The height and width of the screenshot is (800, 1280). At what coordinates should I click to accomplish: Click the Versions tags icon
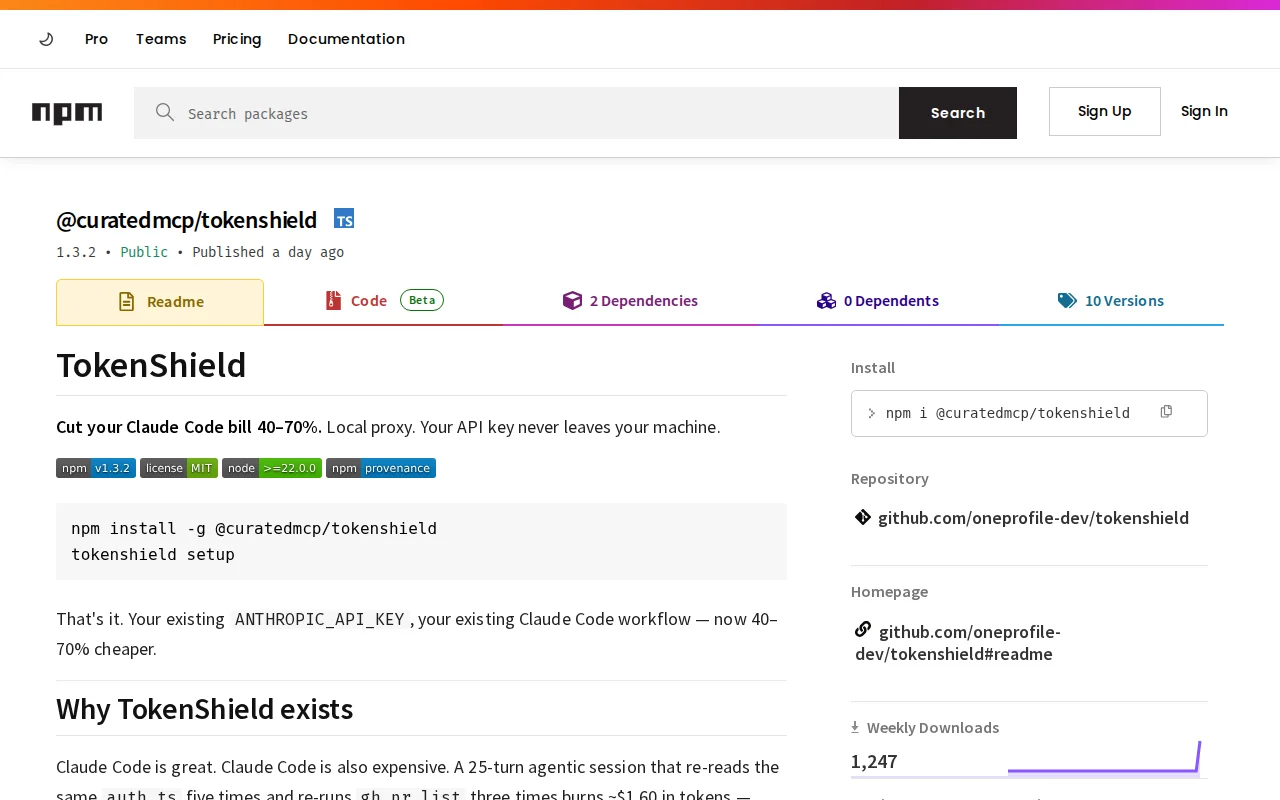pyautogui.click(x=1067, y=301)
